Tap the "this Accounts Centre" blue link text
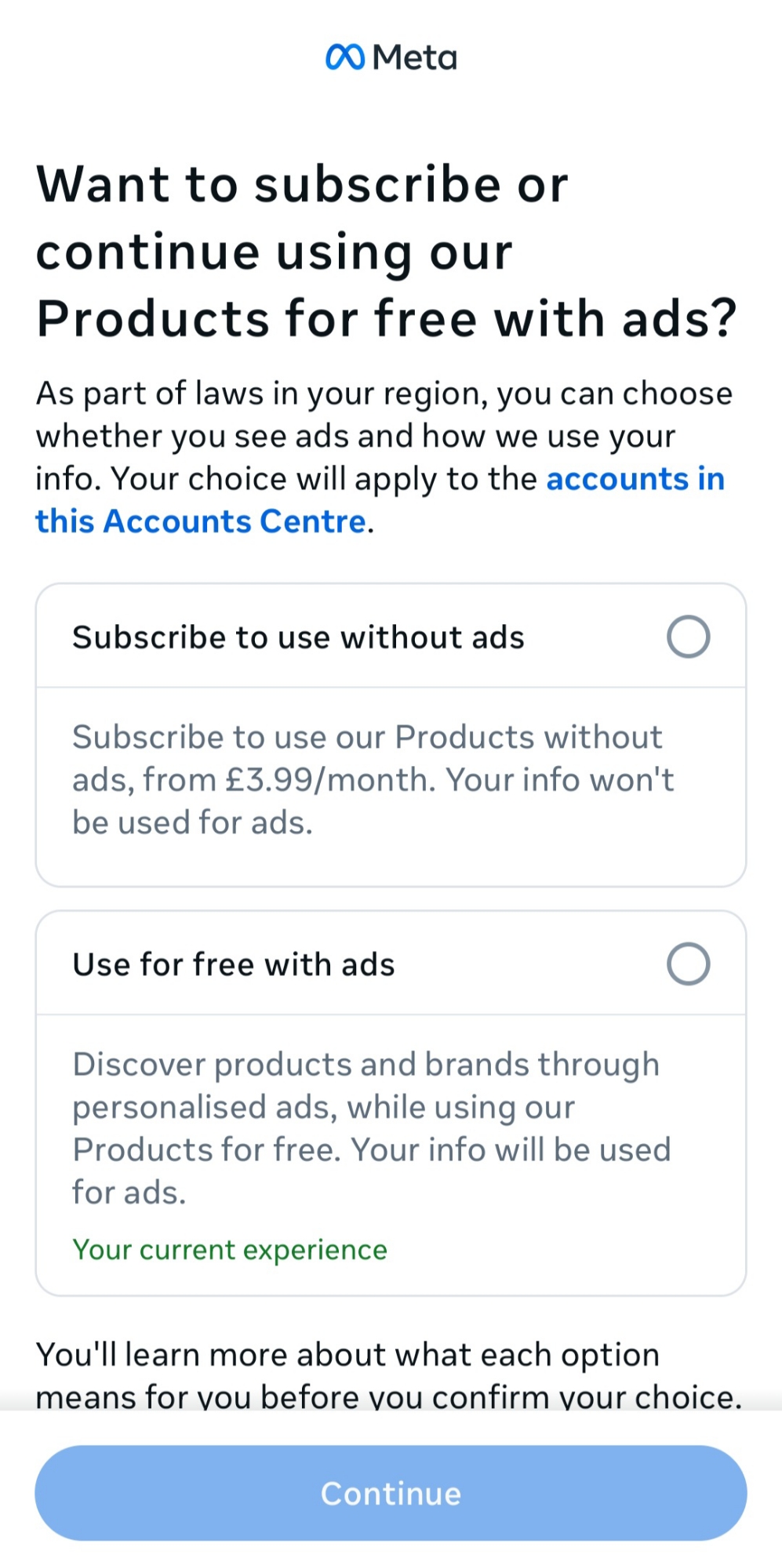 pos(201,521)
